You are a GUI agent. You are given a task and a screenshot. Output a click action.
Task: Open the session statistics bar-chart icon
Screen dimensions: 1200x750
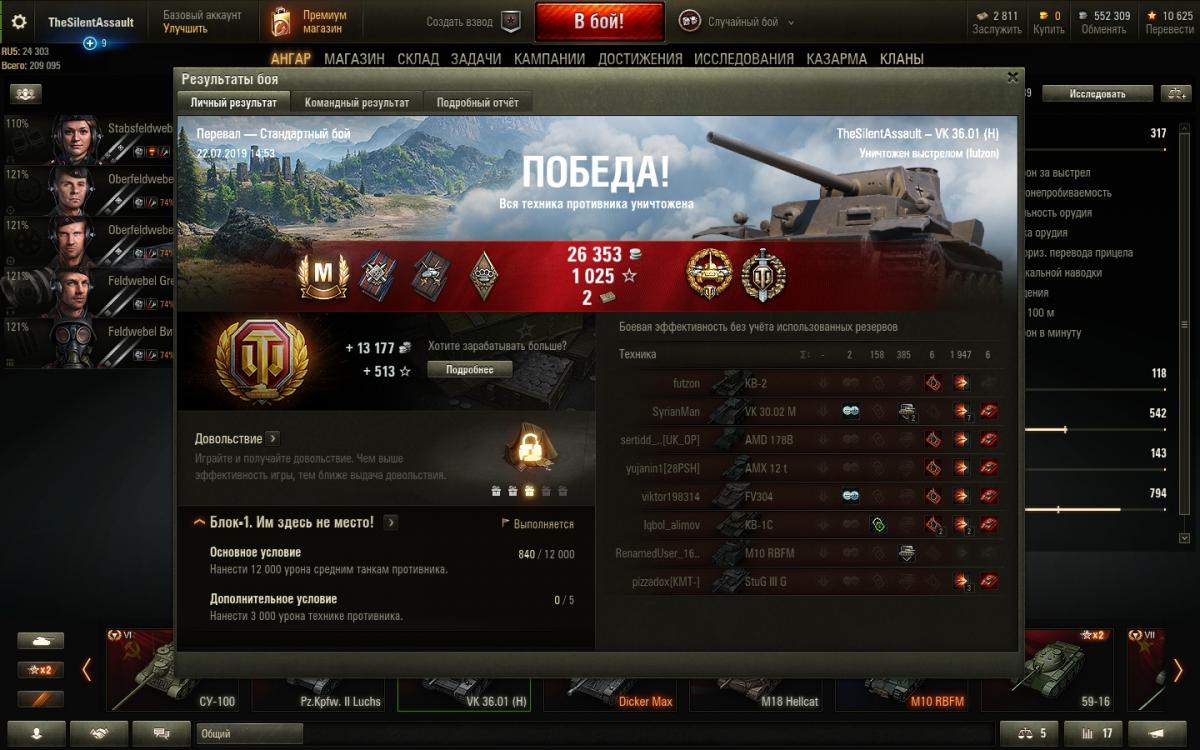[1095, 733]
